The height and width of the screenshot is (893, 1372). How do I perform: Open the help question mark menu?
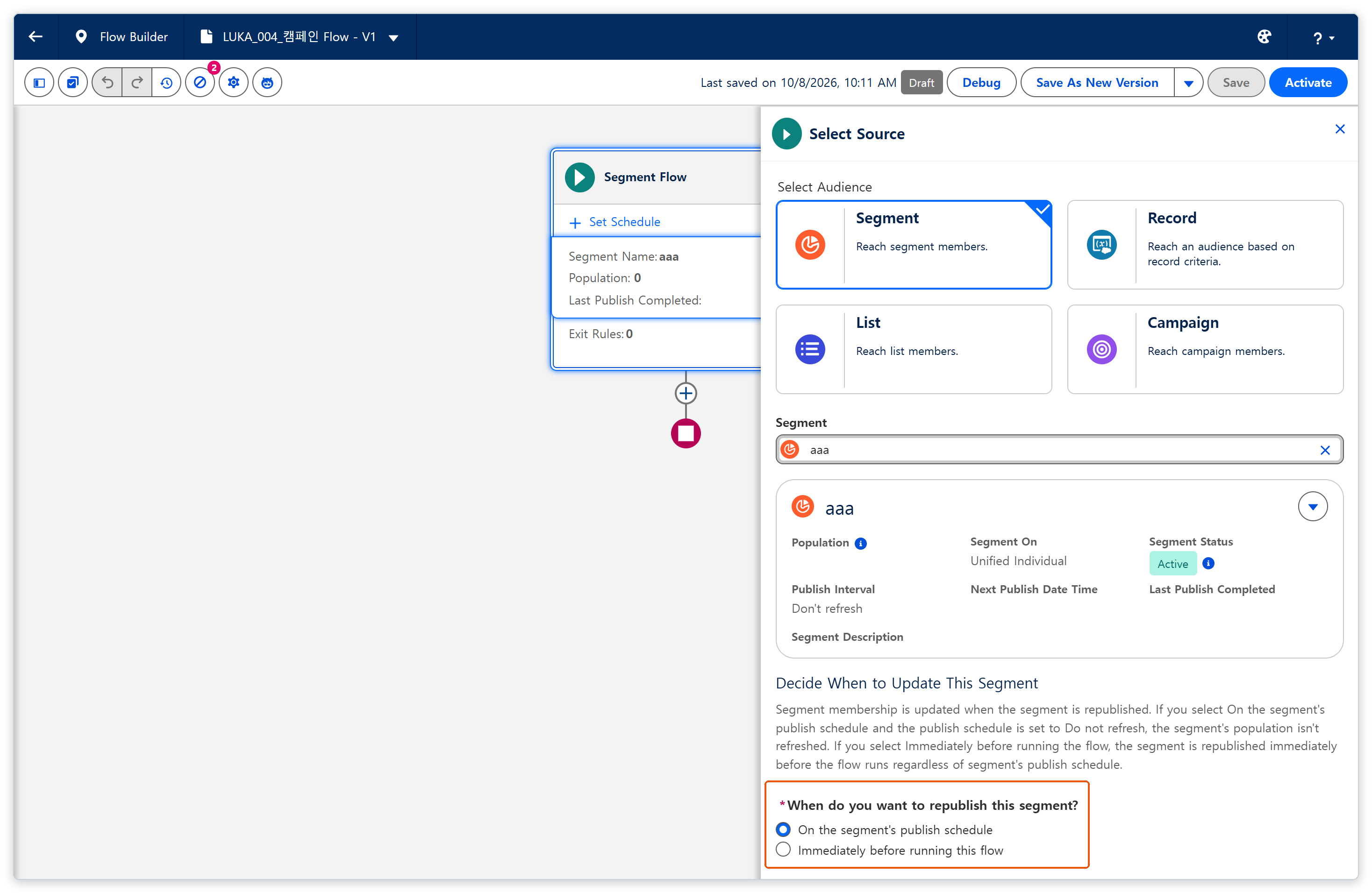point(1323,38)
